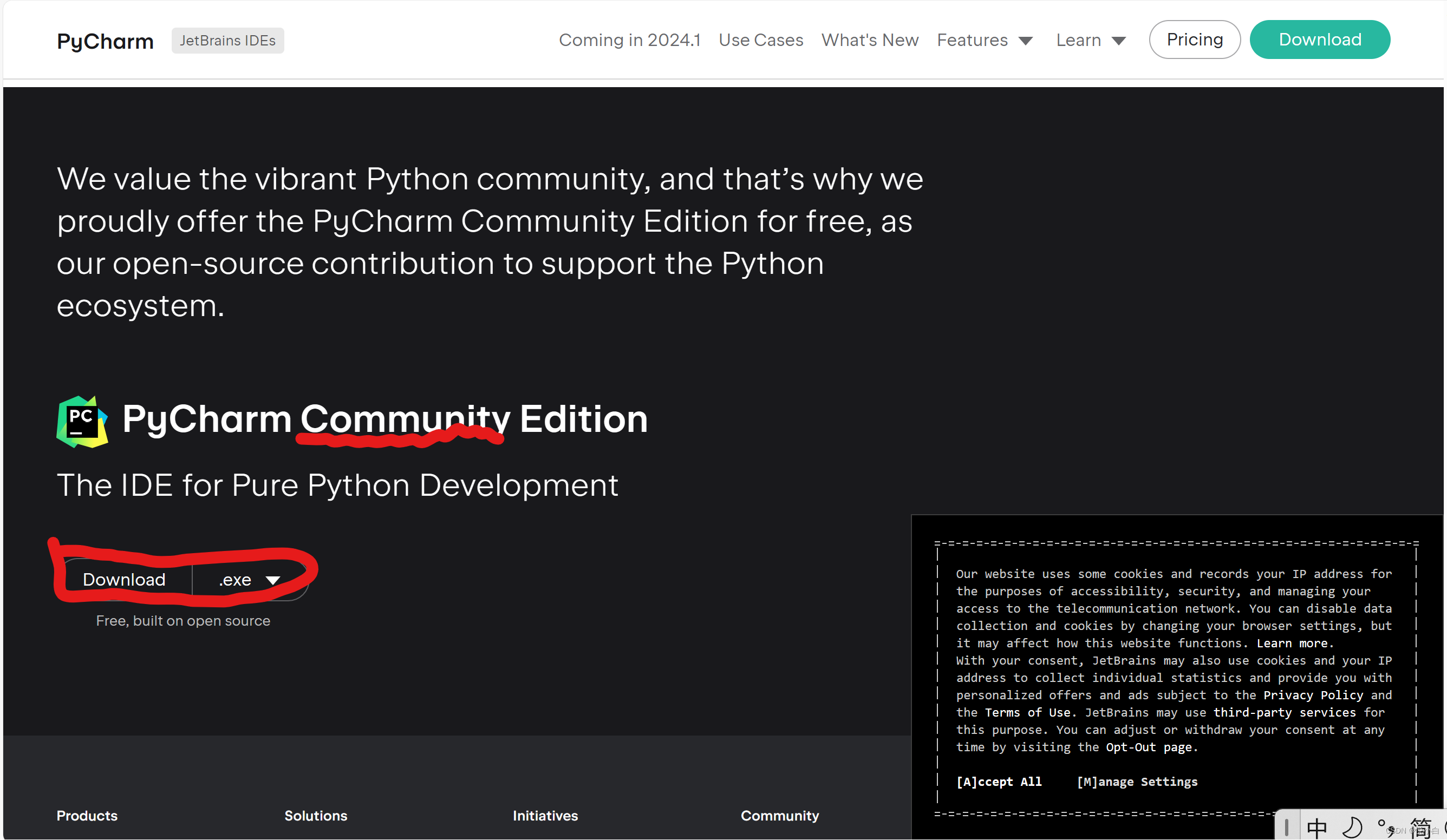Open Coming in 2024.1 page
Image resolution: width=1447 pixels, height=840 pixels.
coord(629,40)
